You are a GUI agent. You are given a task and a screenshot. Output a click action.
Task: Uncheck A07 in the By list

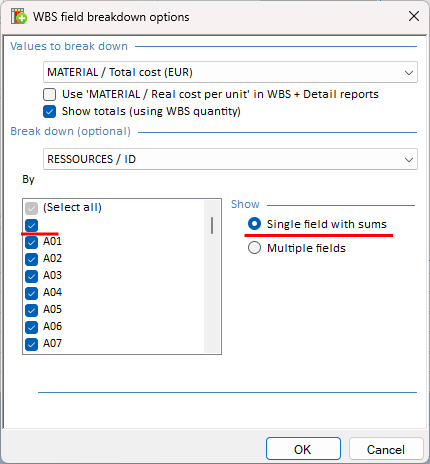pos(31,344)
